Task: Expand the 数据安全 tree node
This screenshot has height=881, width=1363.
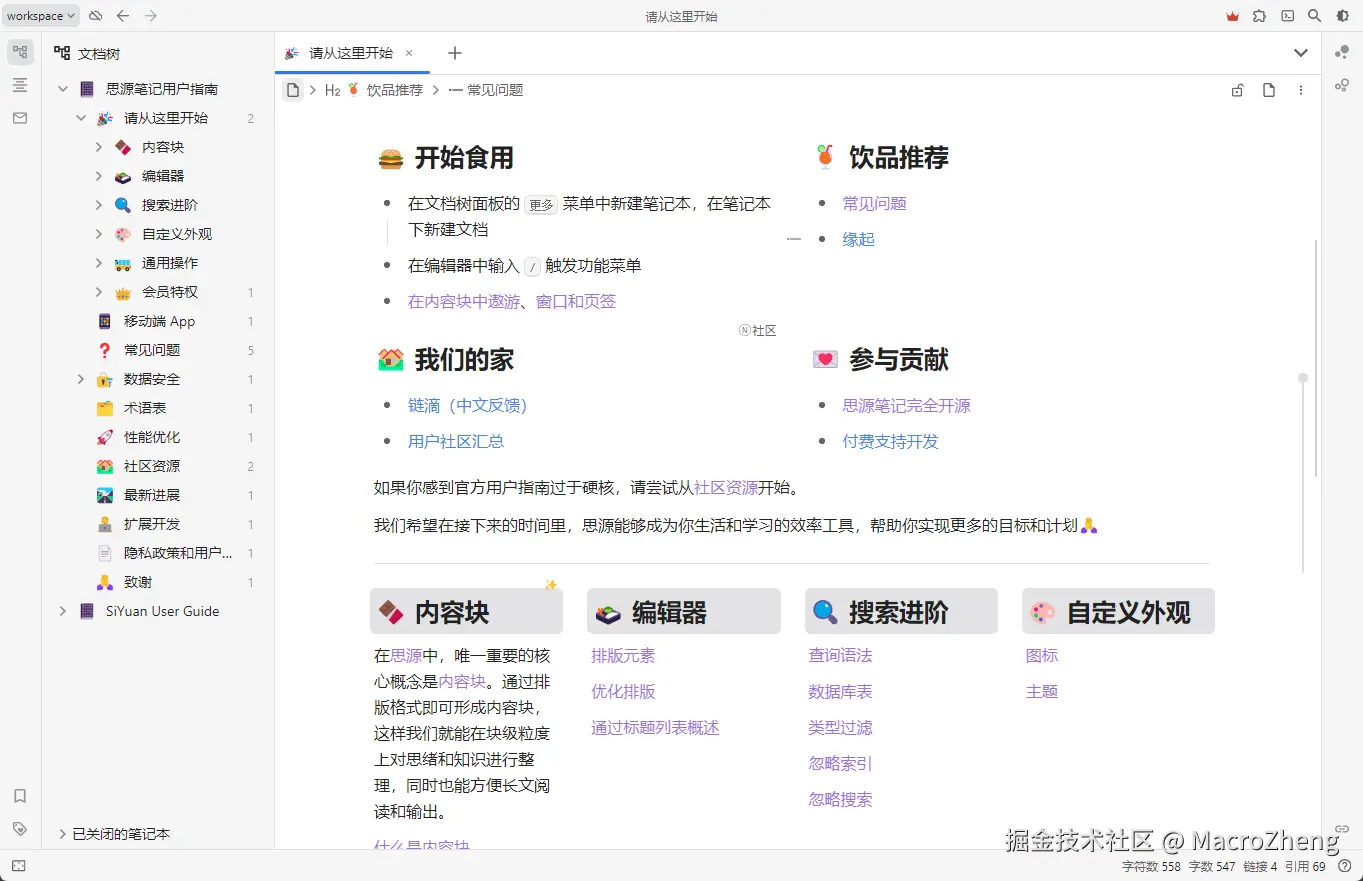Action: point(81,379)
